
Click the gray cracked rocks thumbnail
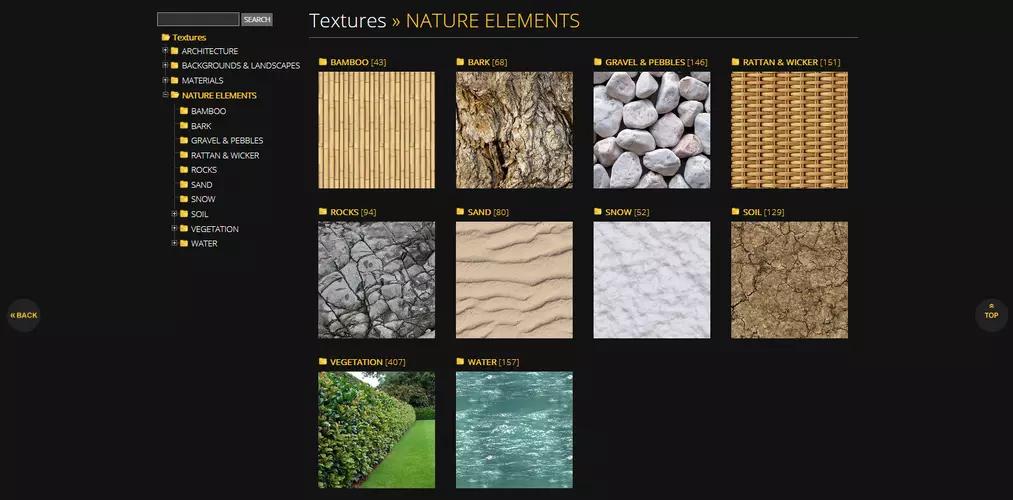coord(377,280)
